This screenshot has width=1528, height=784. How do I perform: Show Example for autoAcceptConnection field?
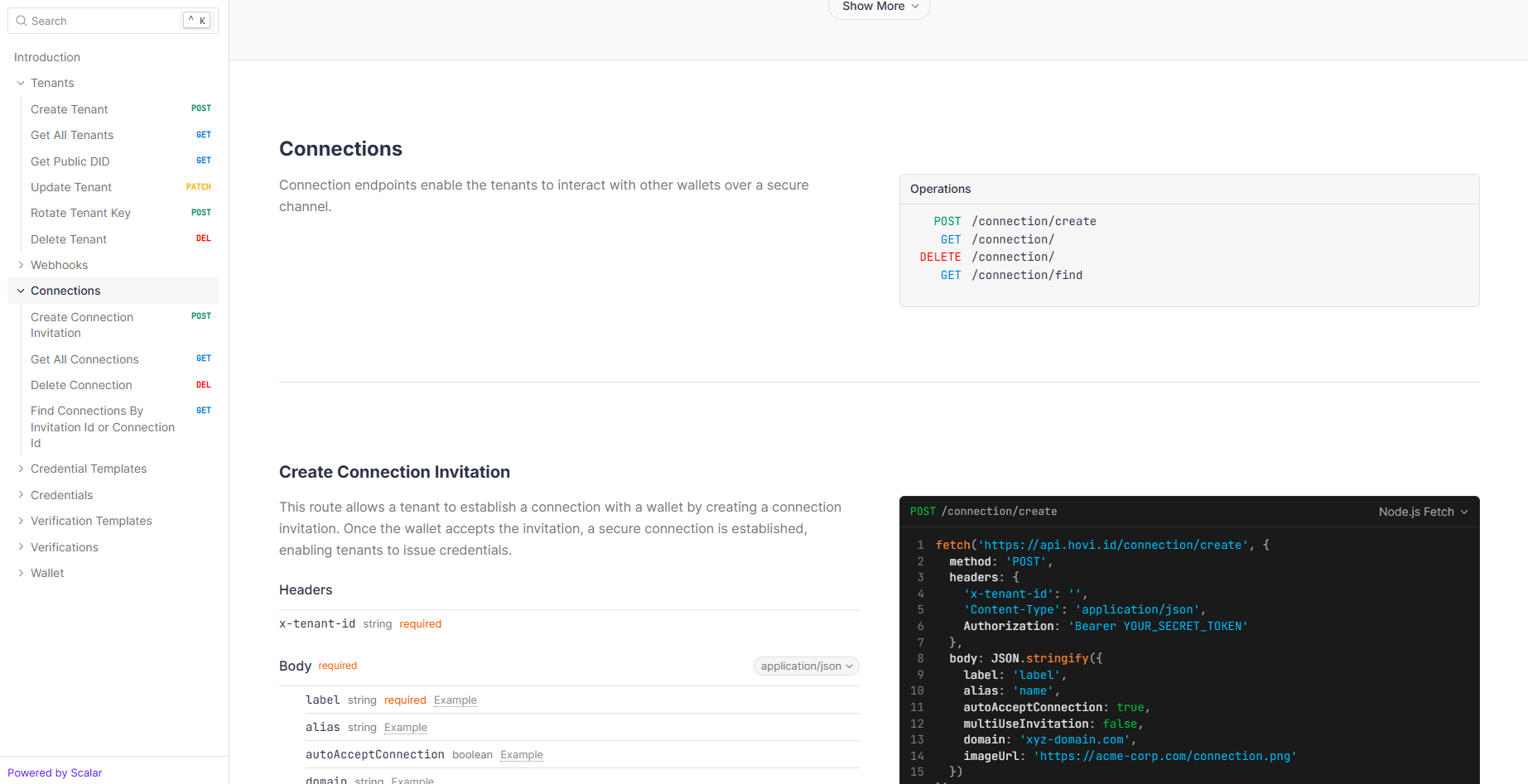tap(521, 755)
